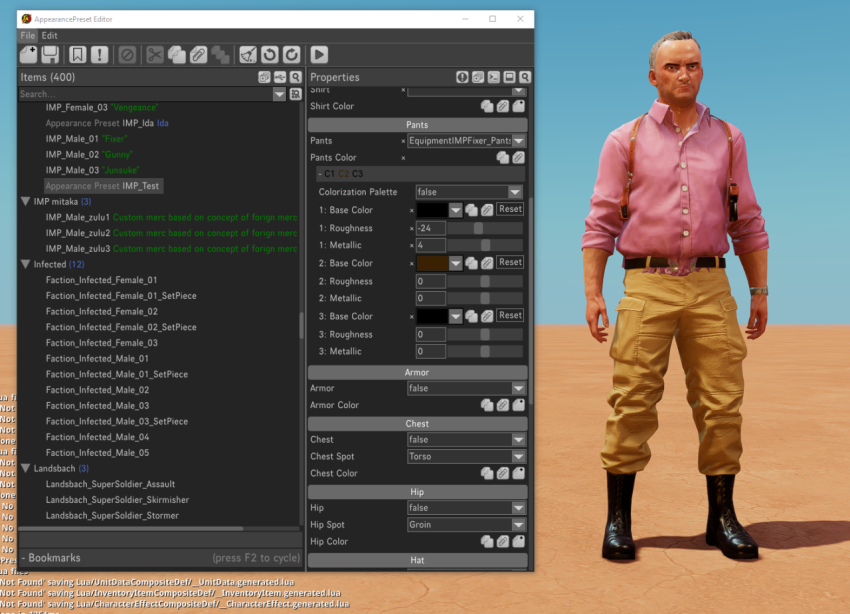The width and height of the screenshot is (850, 614).
Task: Open the Bookmark icon in the toolbar
Action: point(78,54)
